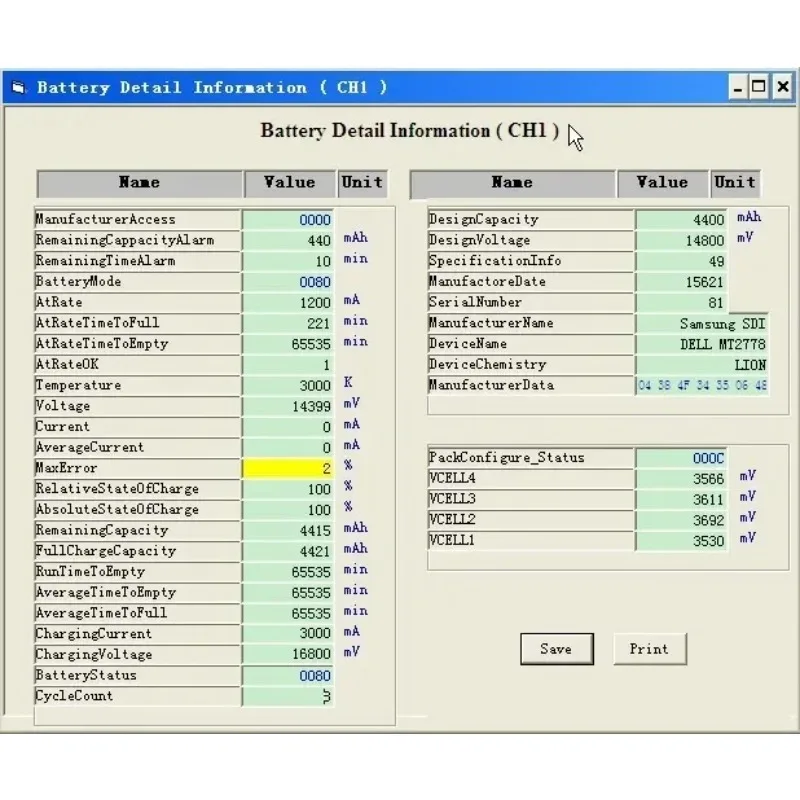Click the VCELL2 value 3692
The width and height of the screenshot is (800, 800).
682,520
